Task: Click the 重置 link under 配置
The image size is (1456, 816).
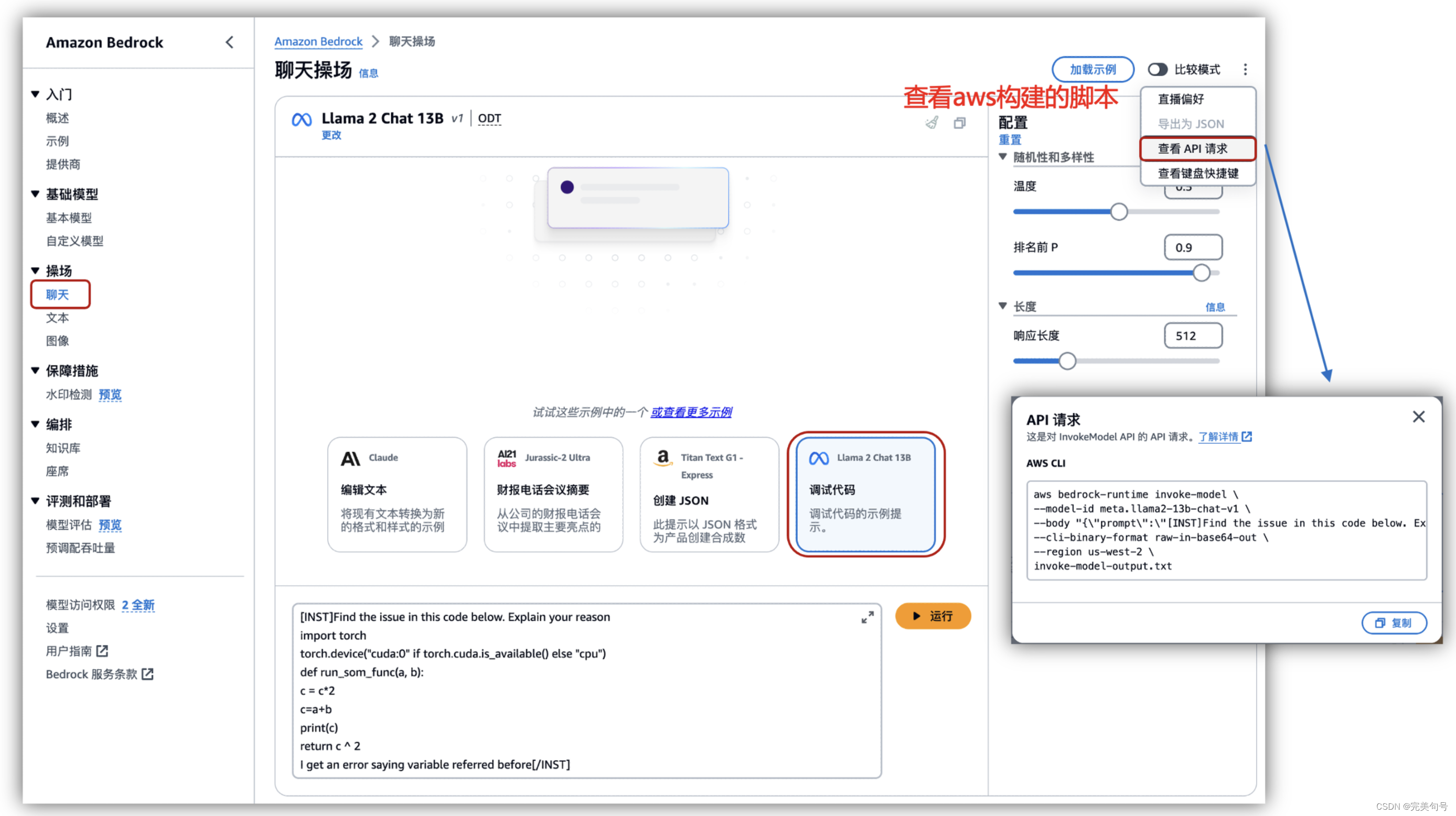Action: point(1010,139)
